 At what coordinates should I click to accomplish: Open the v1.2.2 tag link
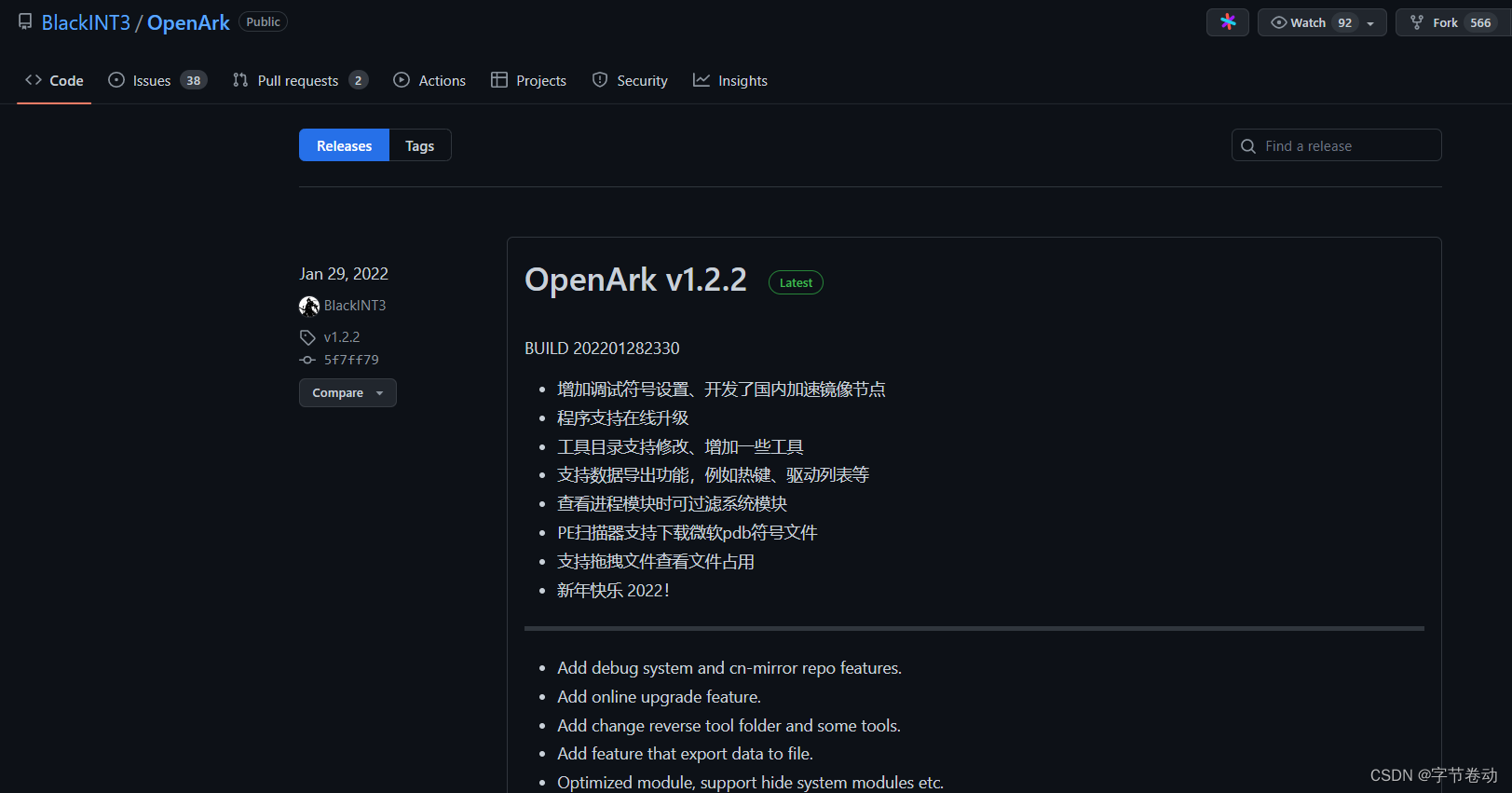coord(342,337)
